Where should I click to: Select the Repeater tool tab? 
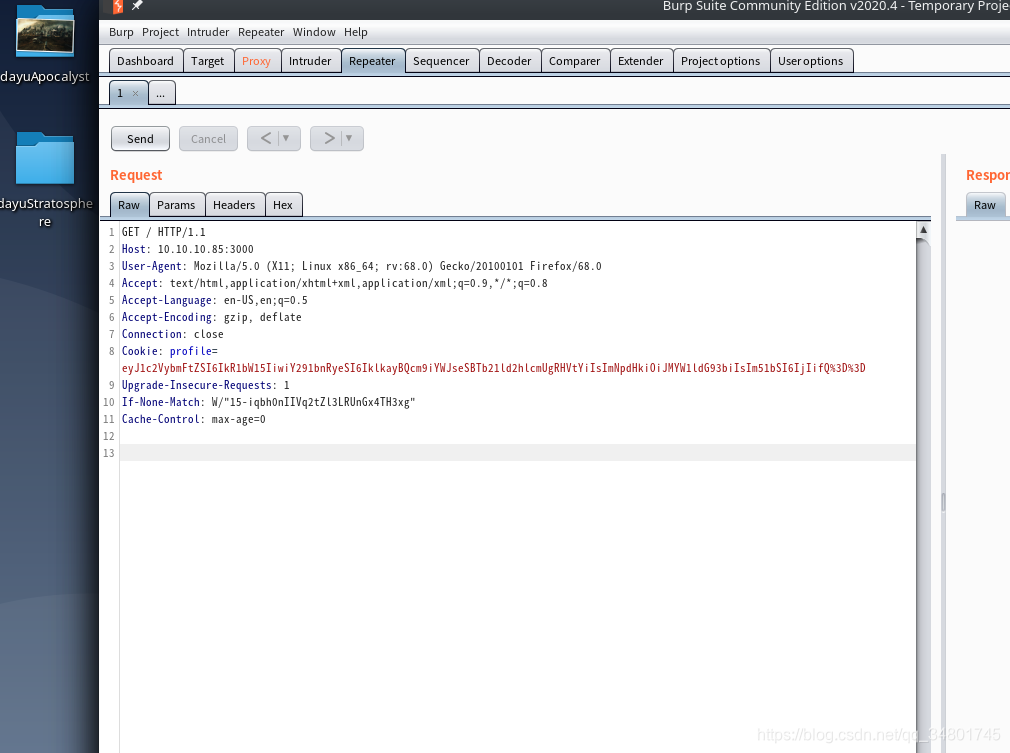click(372, 61)
